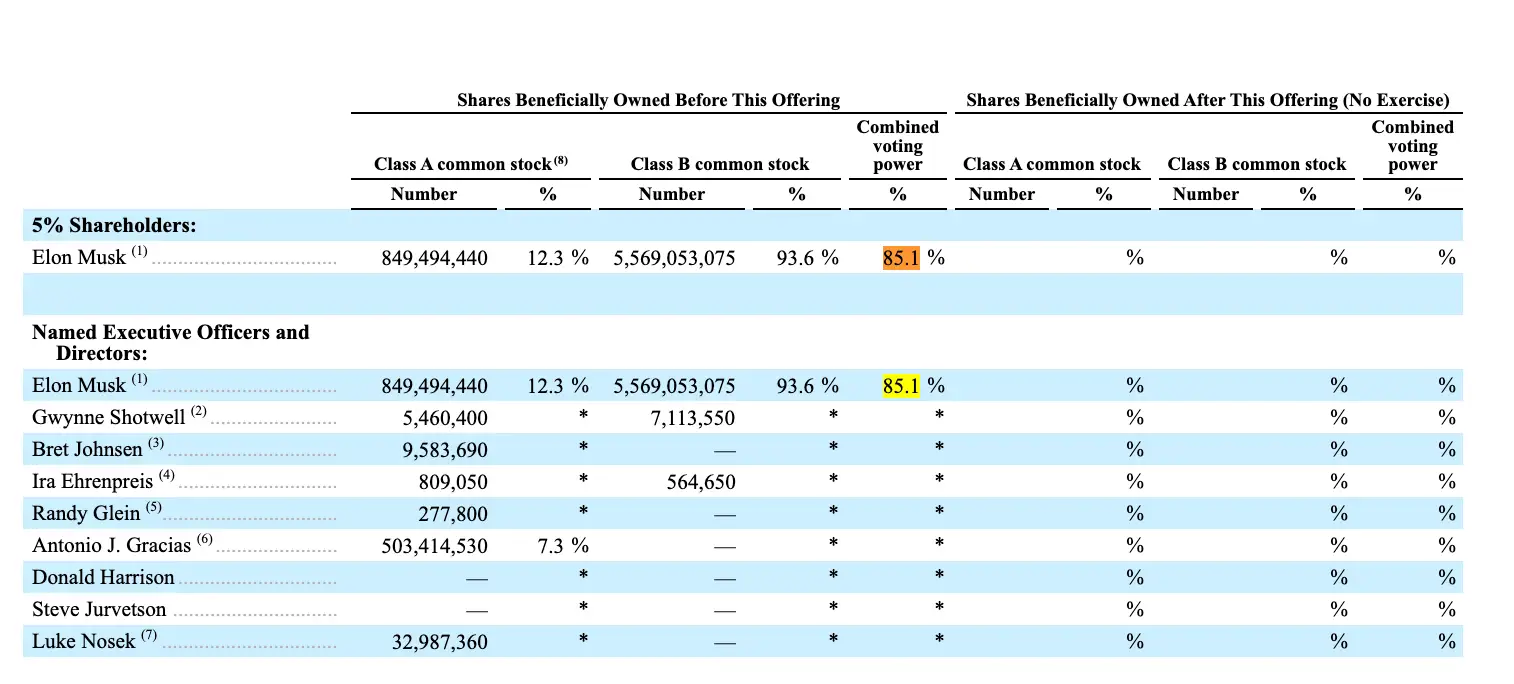
Task: Click Ira Ehrenpreis's 809,050 value
Action: (453, 483)
